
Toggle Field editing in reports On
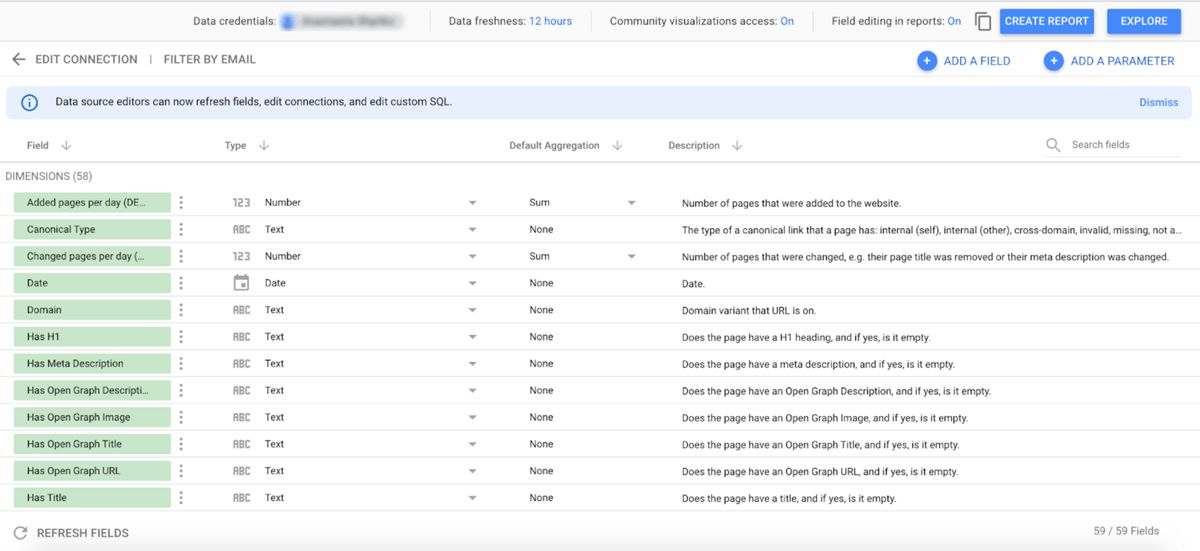954,21
